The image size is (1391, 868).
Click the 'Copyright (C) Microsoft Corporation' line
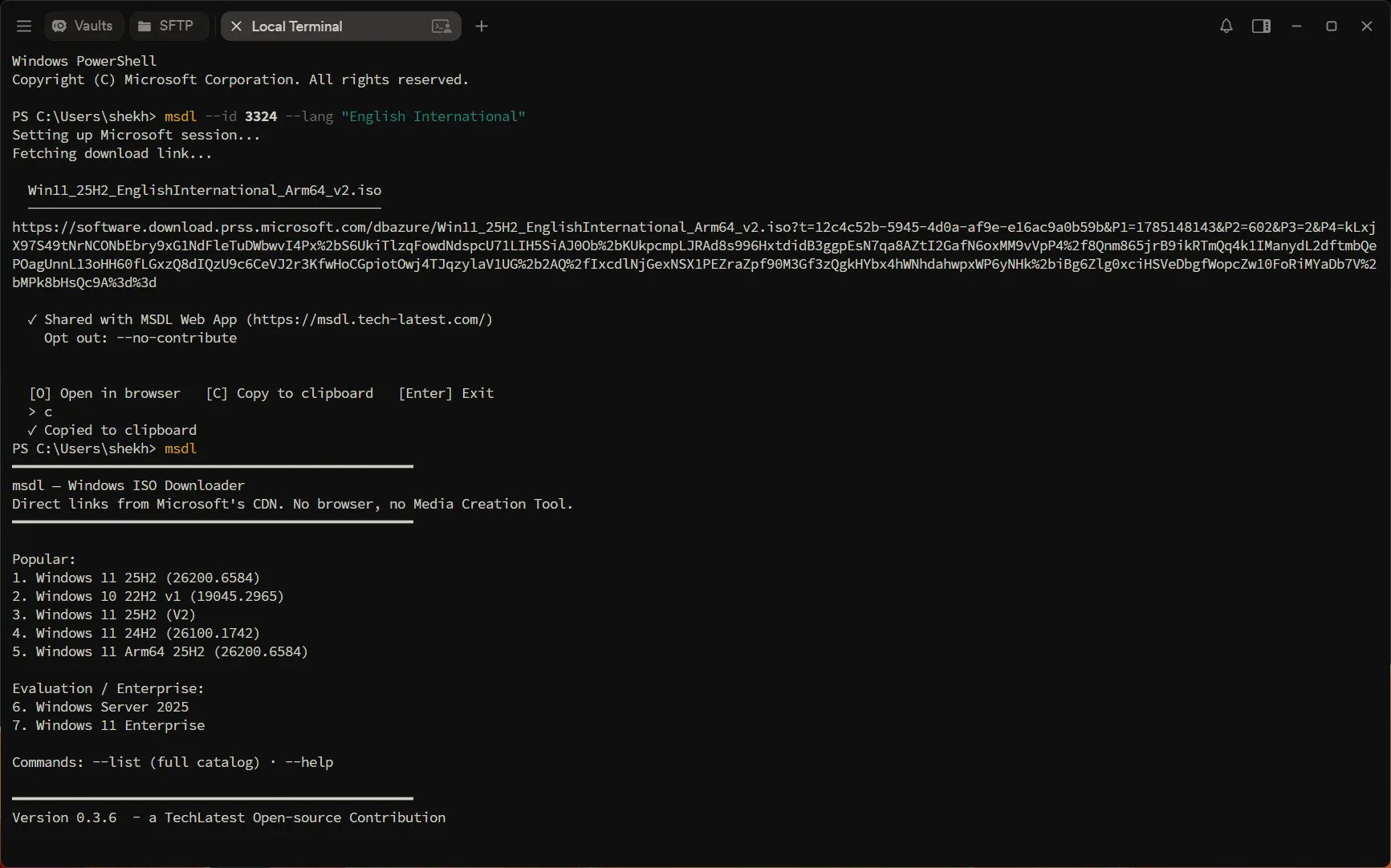tap(241, 79)
